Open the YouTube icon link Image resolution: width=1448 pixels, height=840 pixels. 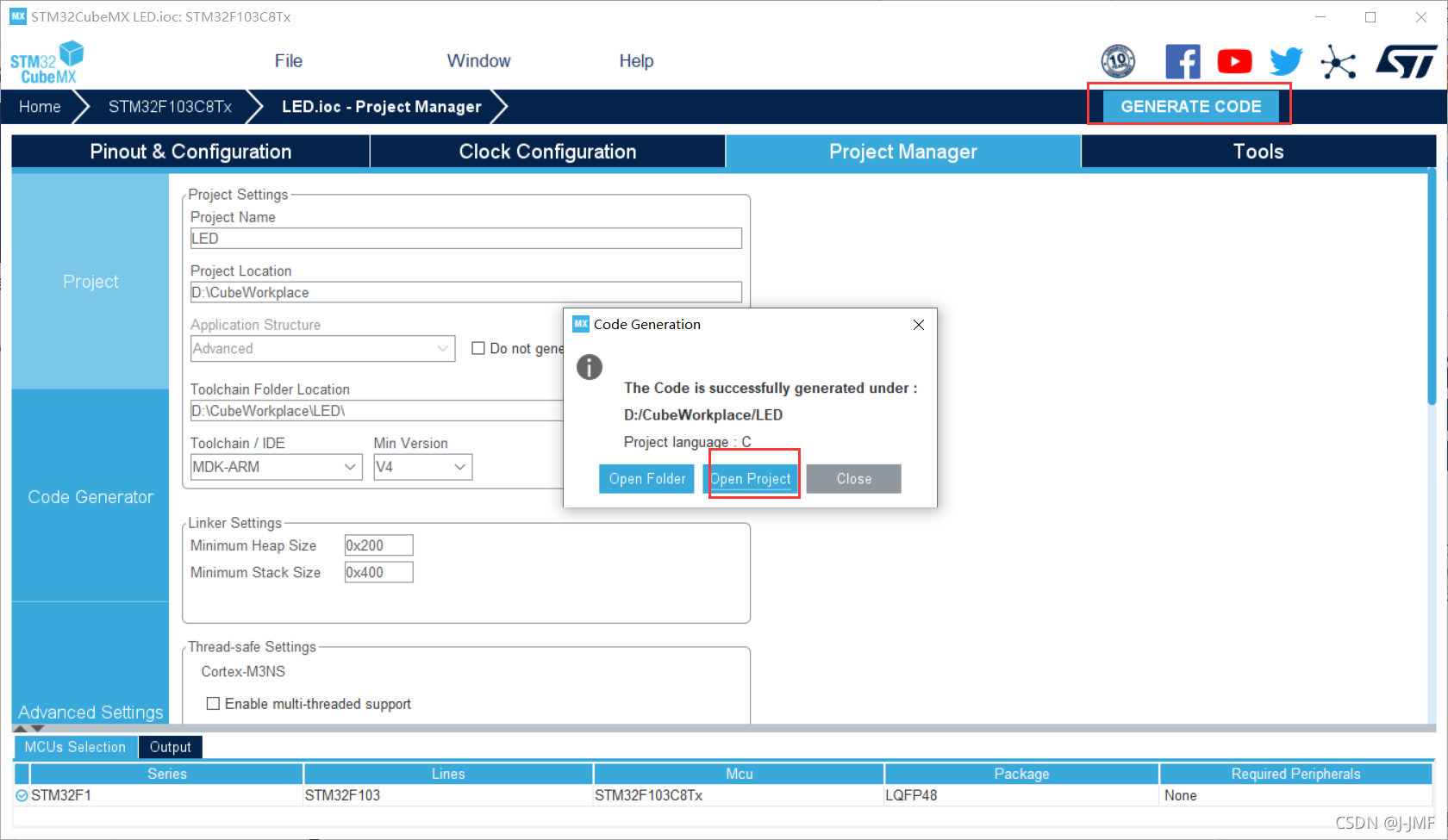click(1234, 61)
